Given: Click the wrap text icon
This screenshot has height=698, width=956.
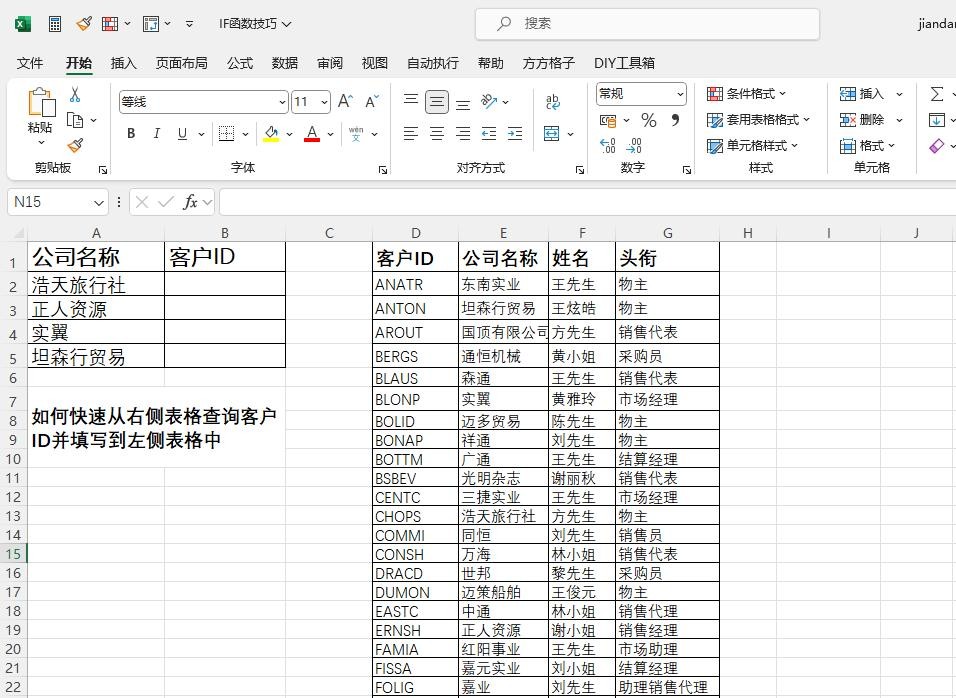Looking at the screenshot, I should coord(553,102).
